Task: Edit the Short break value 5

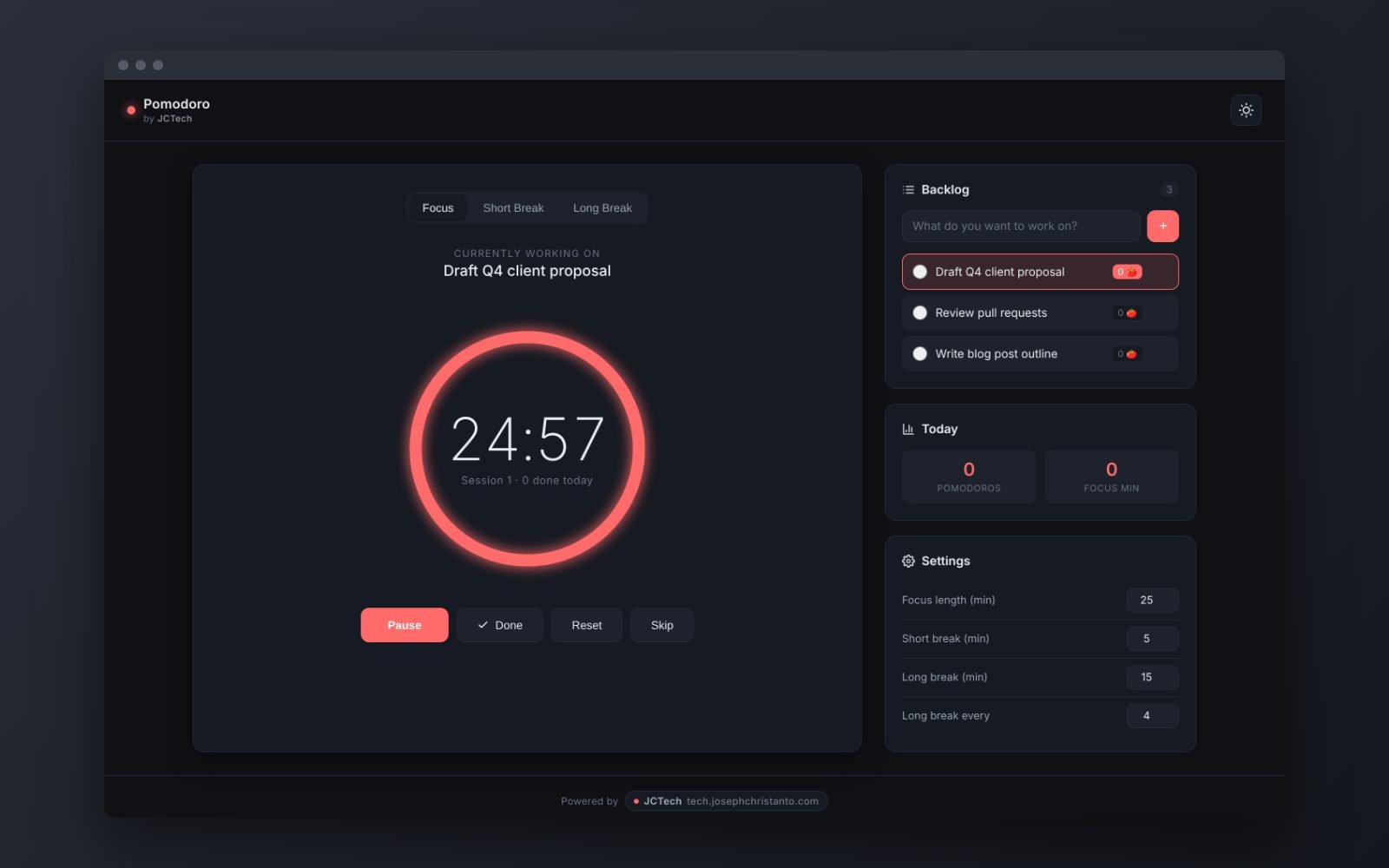Action: click(1152, 638)
